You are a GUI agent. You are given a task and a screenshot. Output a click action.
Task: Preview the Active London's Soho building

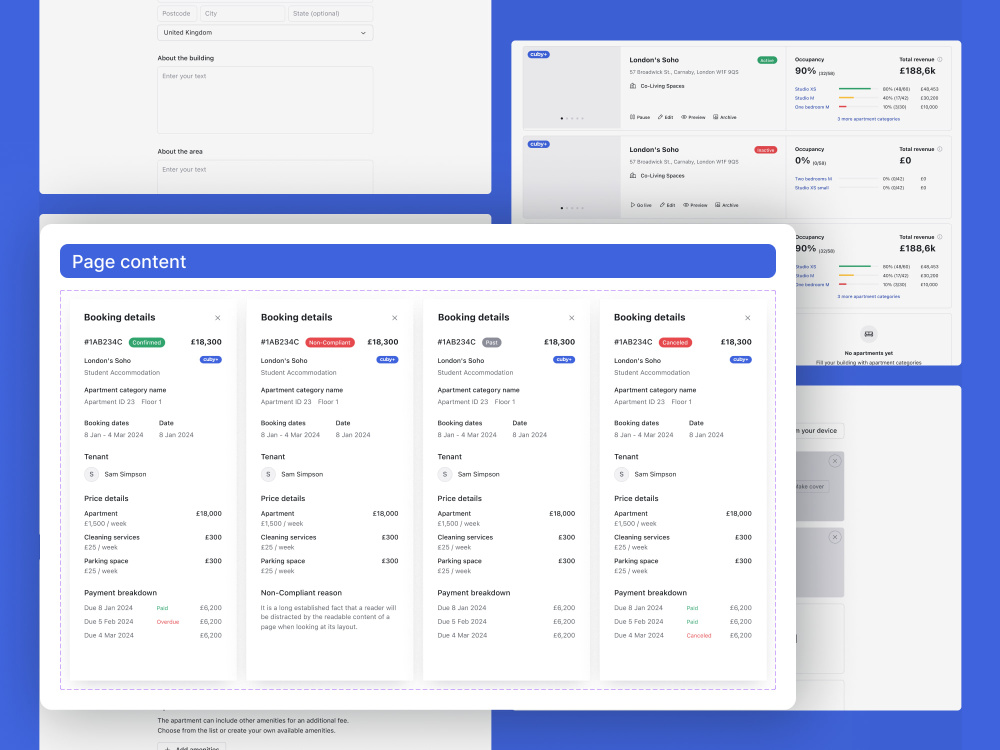(693, 117)
